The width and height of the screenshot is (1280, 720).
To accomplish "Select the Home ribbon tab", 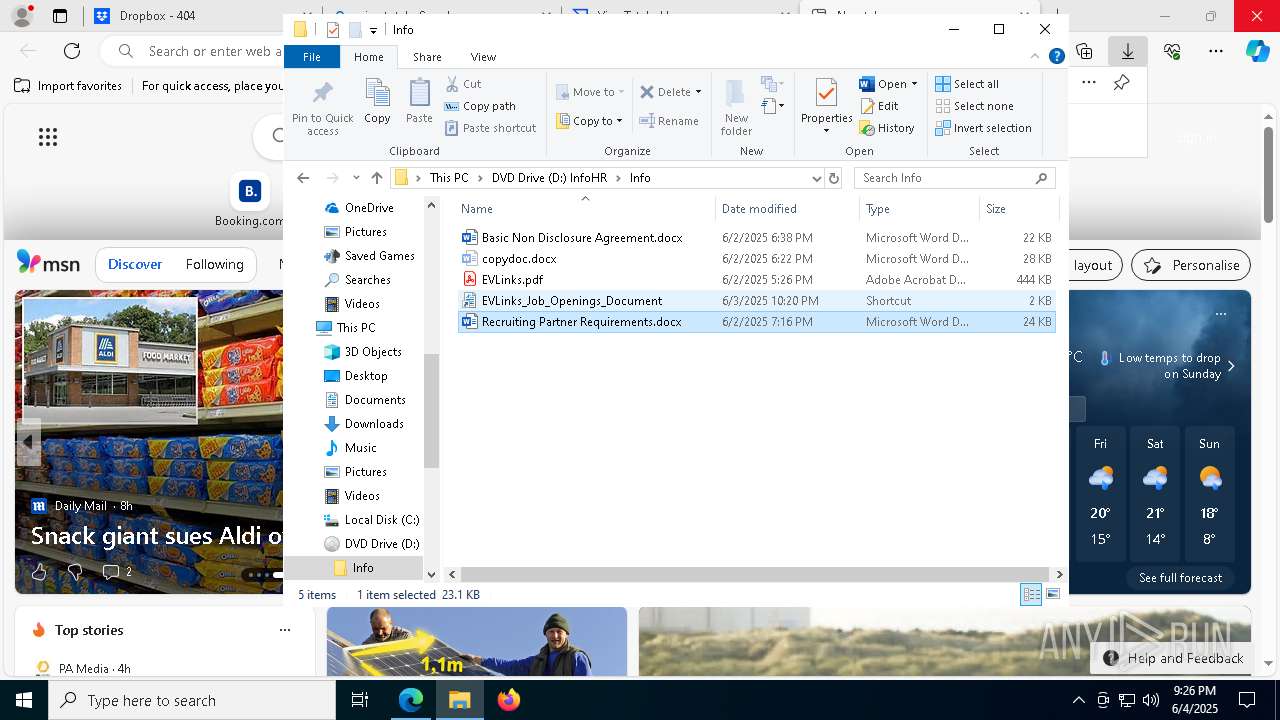I will click(x=368, y=57).
